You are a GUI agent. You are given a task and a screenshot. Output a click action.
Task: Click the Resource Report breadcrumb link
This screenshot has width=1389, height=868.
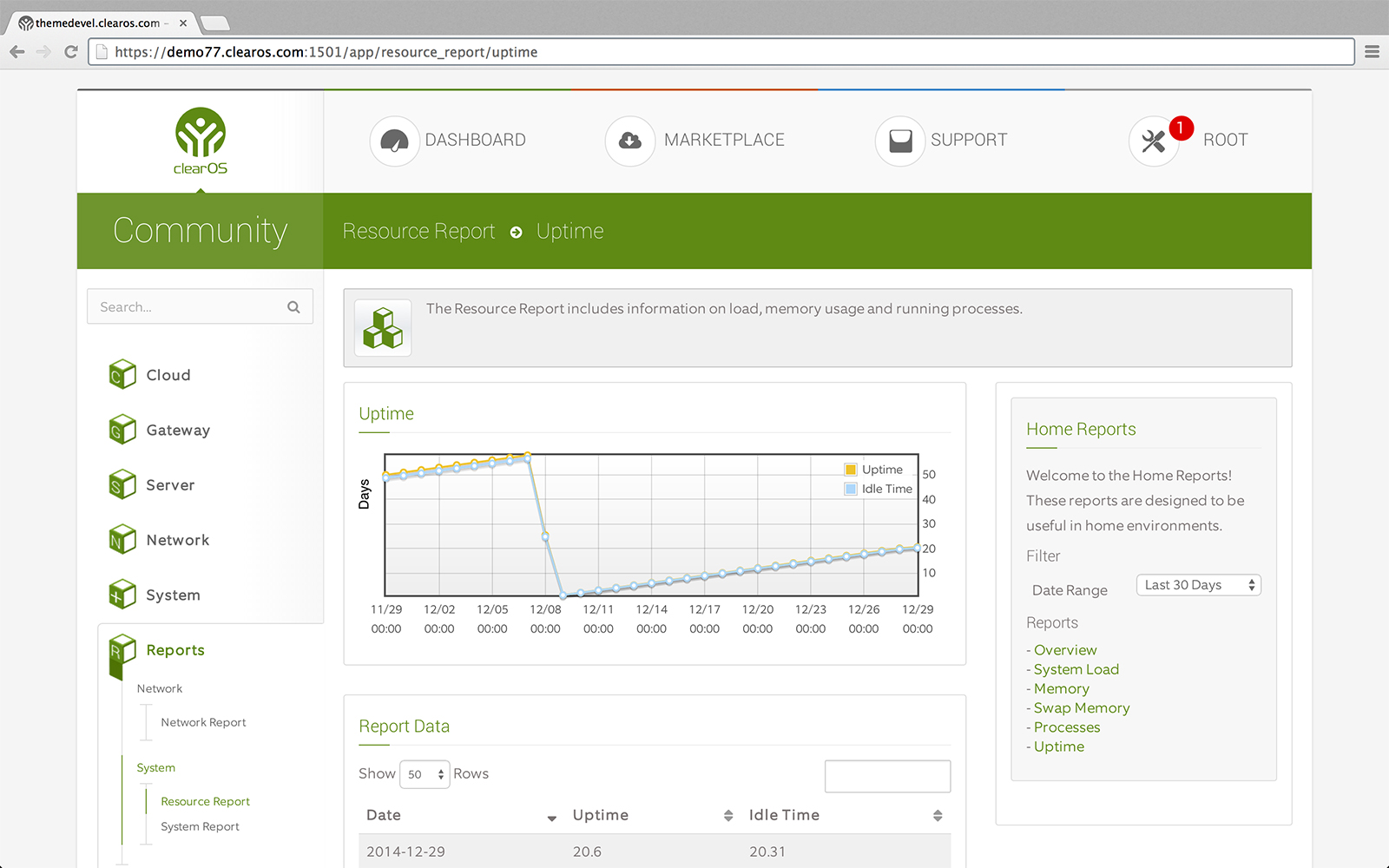(x=418, y=232)
